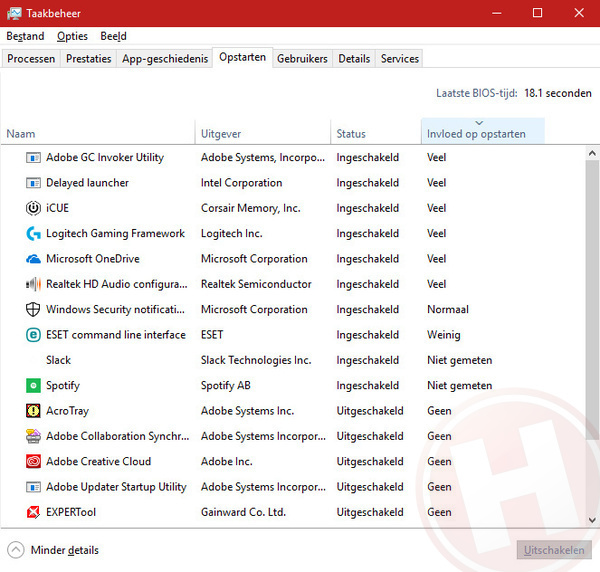Click the EXPERTool icon

coord(33,512)
